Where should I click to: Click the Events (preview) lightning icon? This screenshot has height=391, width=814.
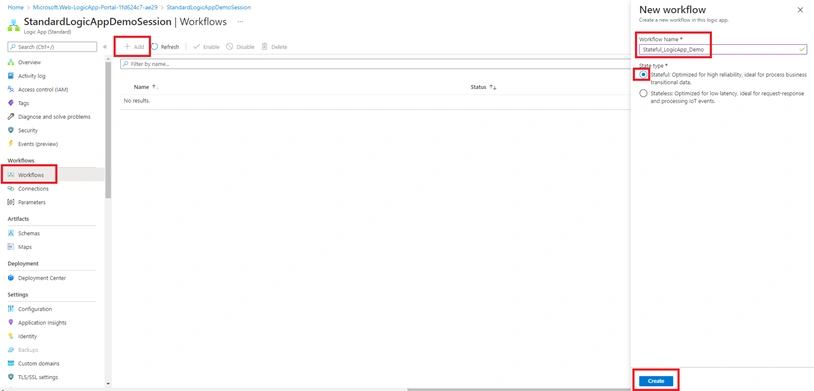[11, 144]
